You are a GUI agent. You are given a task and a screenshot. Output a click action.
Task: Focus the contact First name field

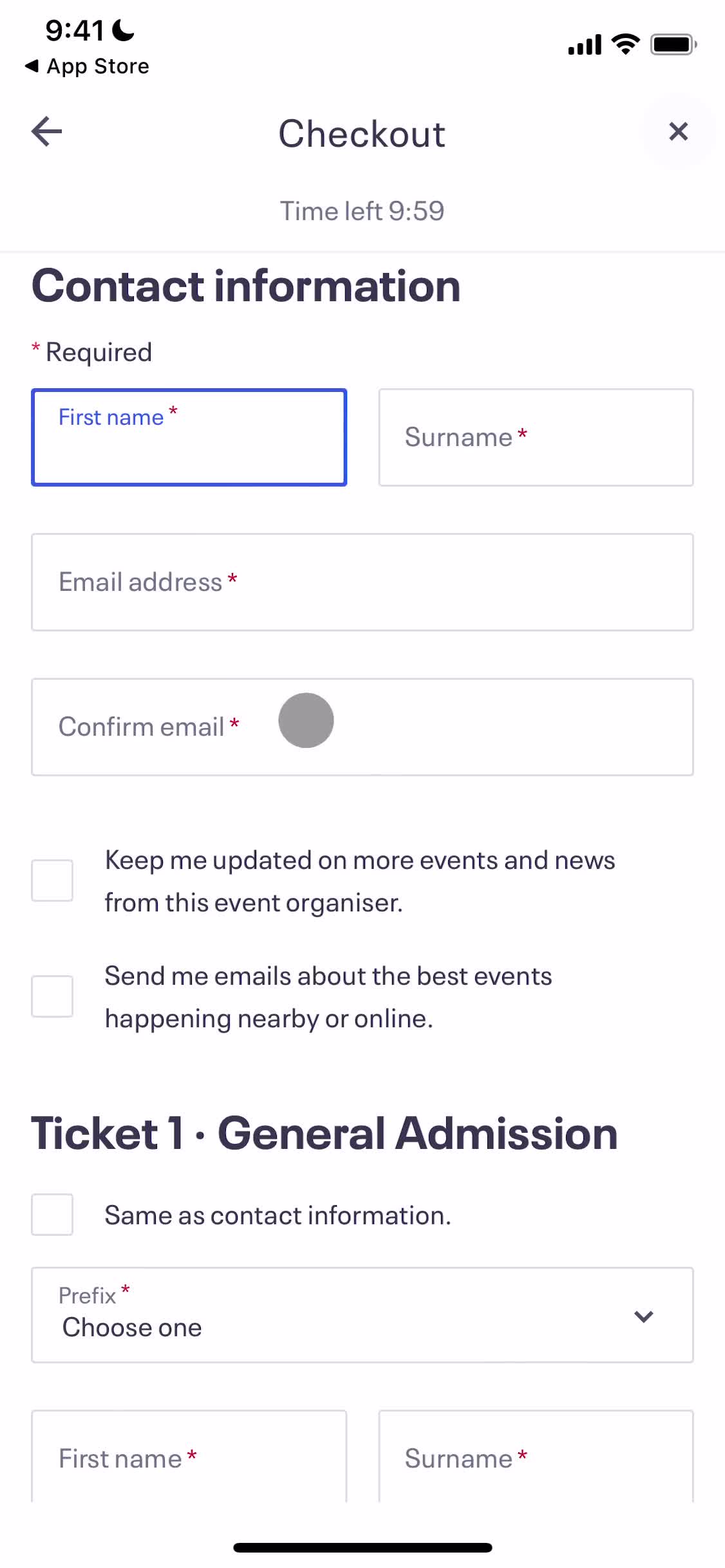pyautogui.click(x=189, y=438)
